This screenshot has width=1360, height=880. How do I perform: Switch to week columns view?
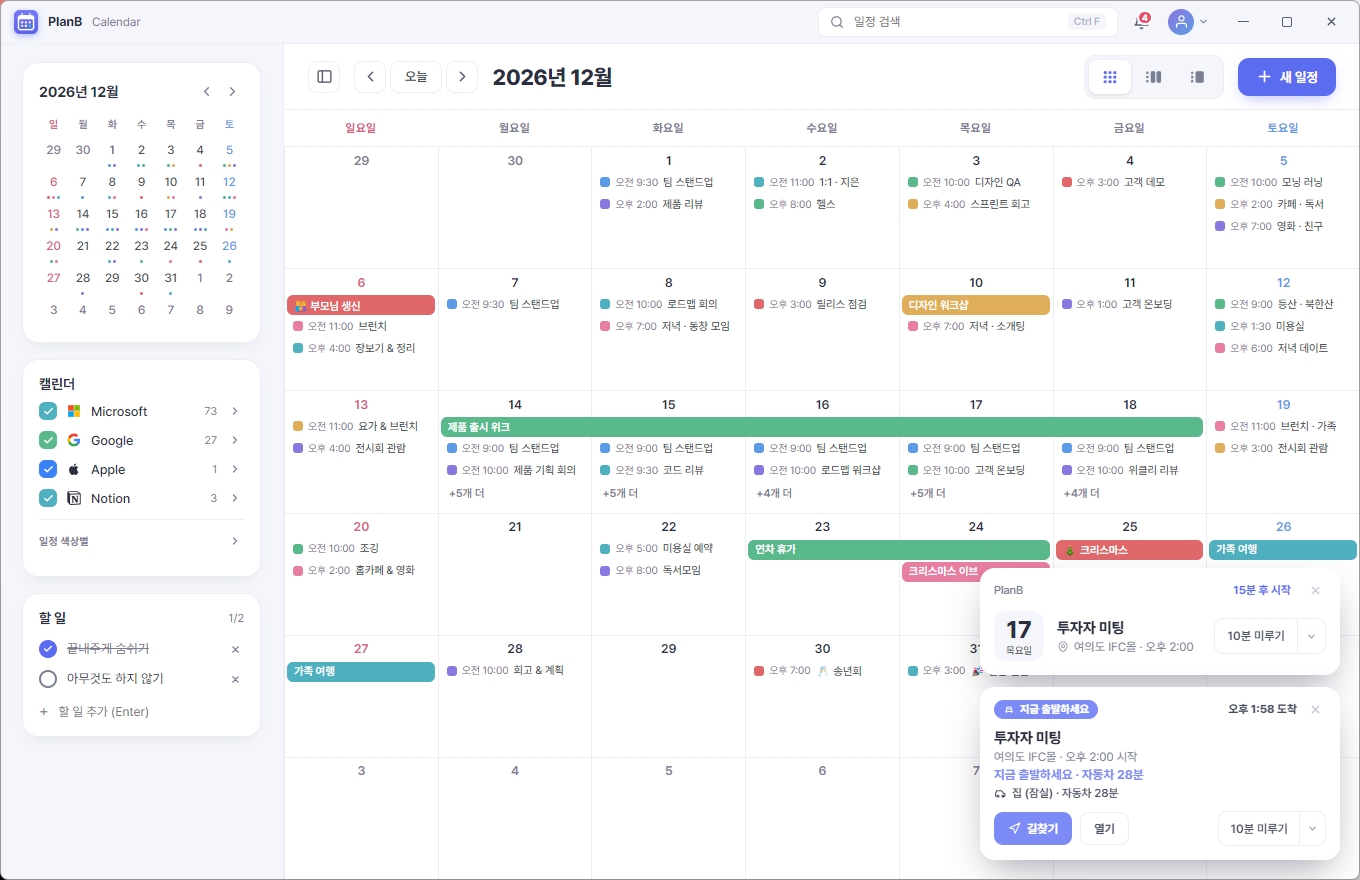1153,77
